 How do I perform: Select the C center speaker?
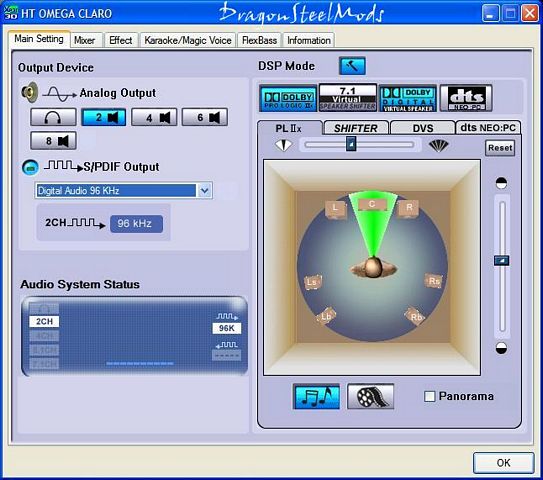coord(372,204)
